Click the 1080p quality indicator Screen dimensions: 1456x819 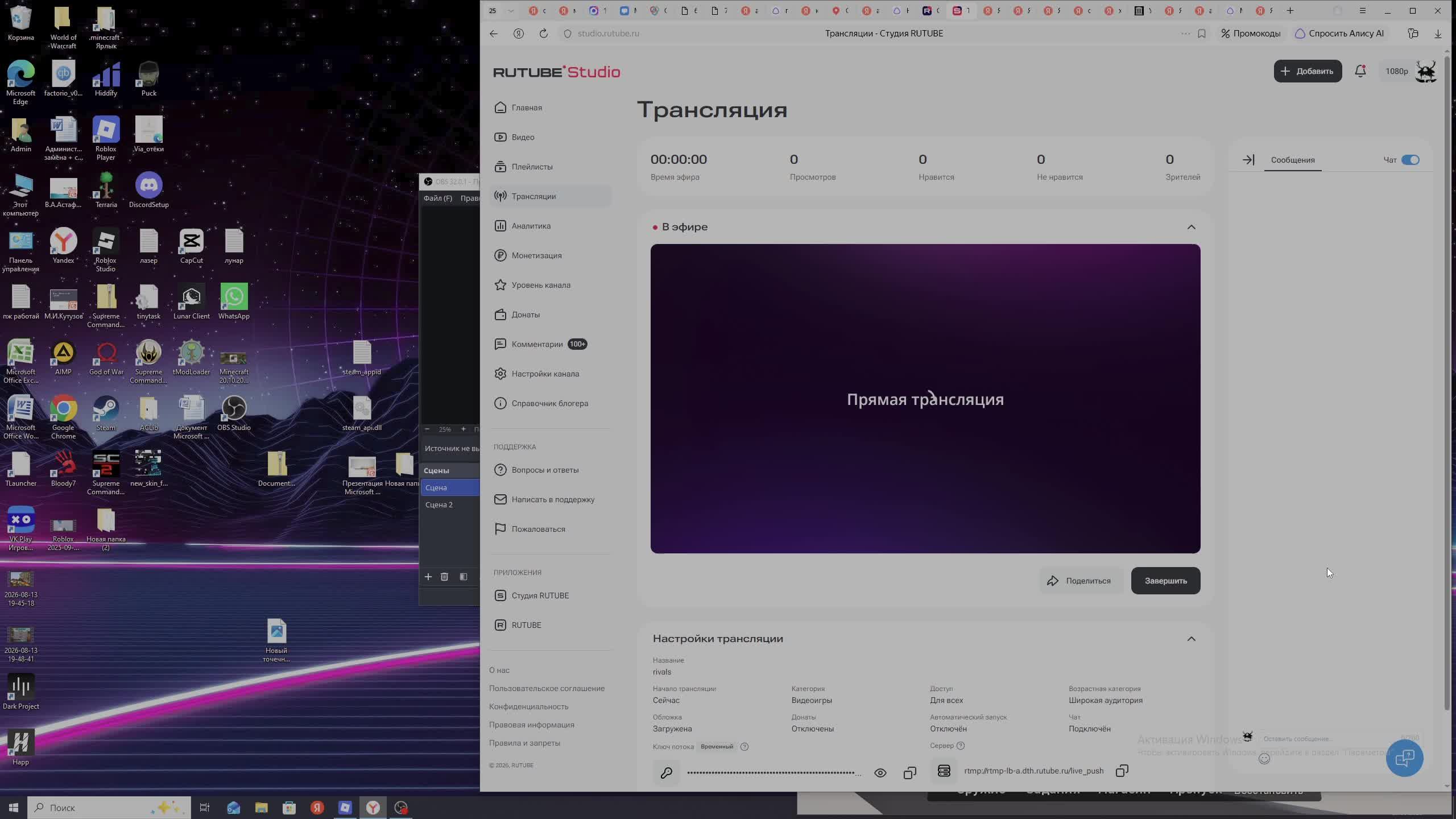[1396, 71]
